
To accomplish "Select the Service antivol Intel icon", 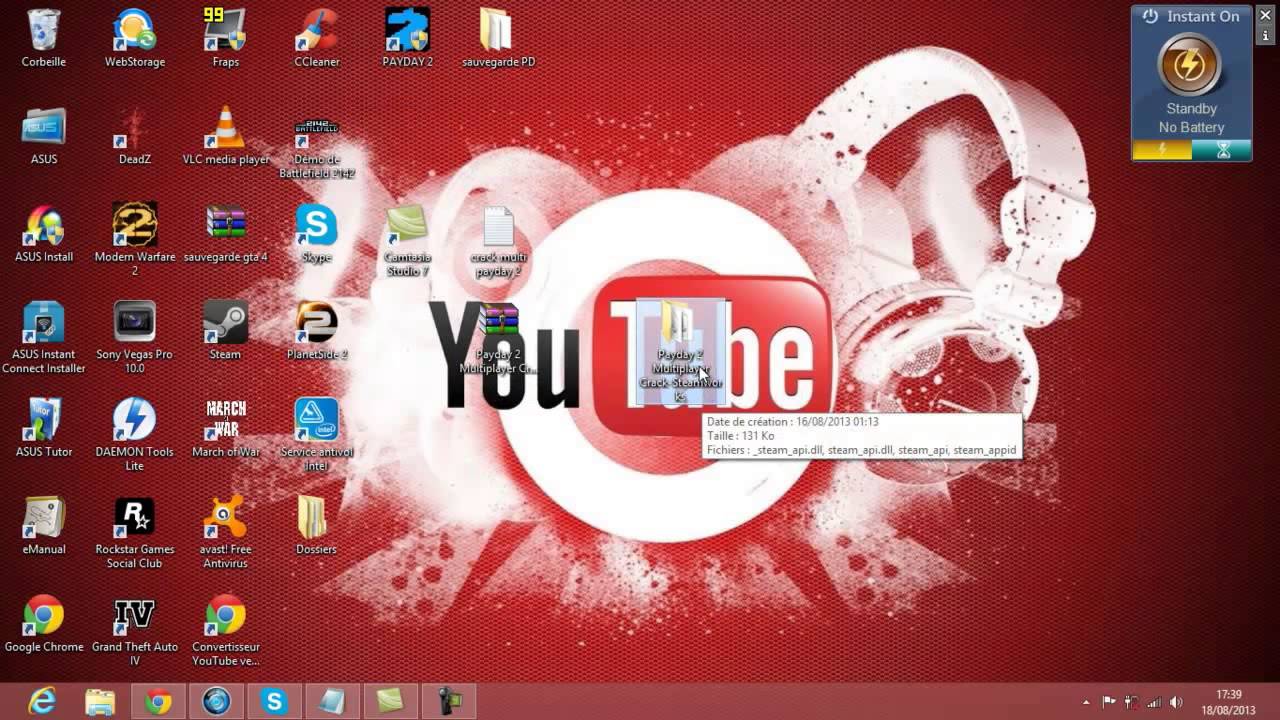I will coord(317,435).
